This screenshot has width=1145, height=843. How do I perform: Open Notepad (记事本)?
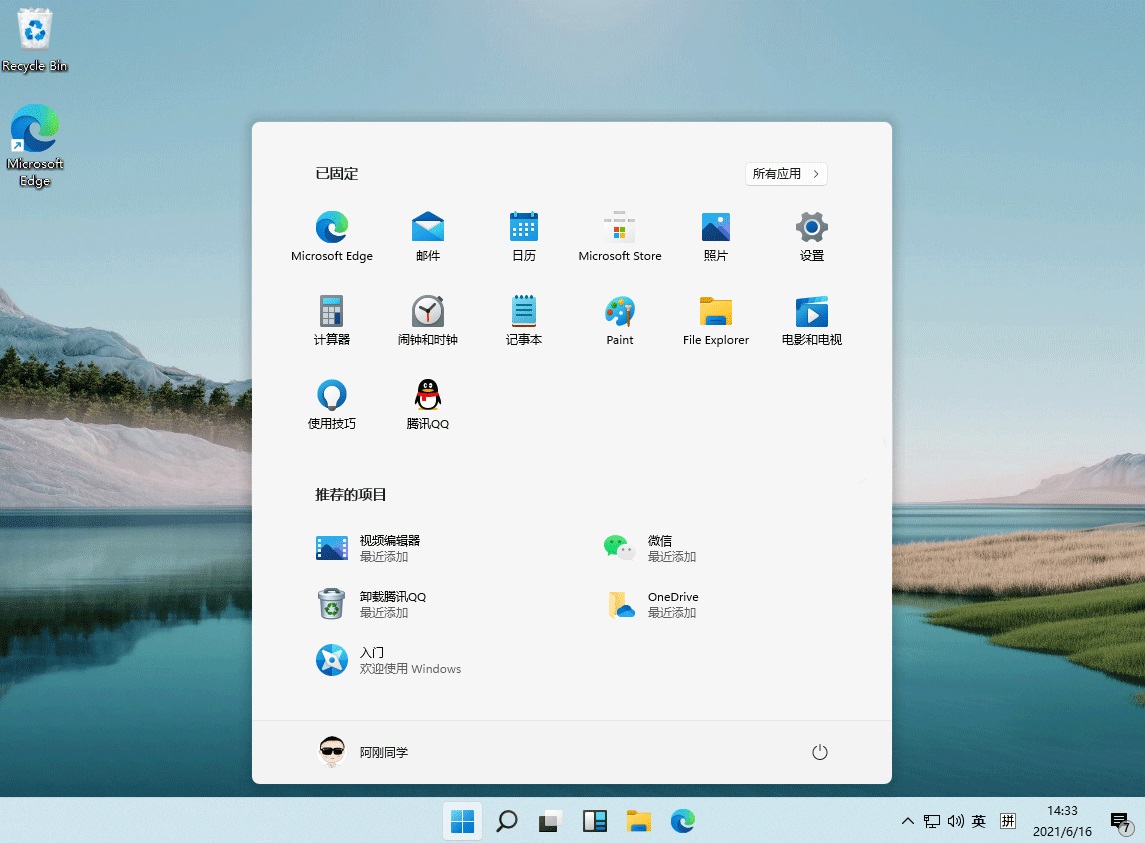coord(523,320)
